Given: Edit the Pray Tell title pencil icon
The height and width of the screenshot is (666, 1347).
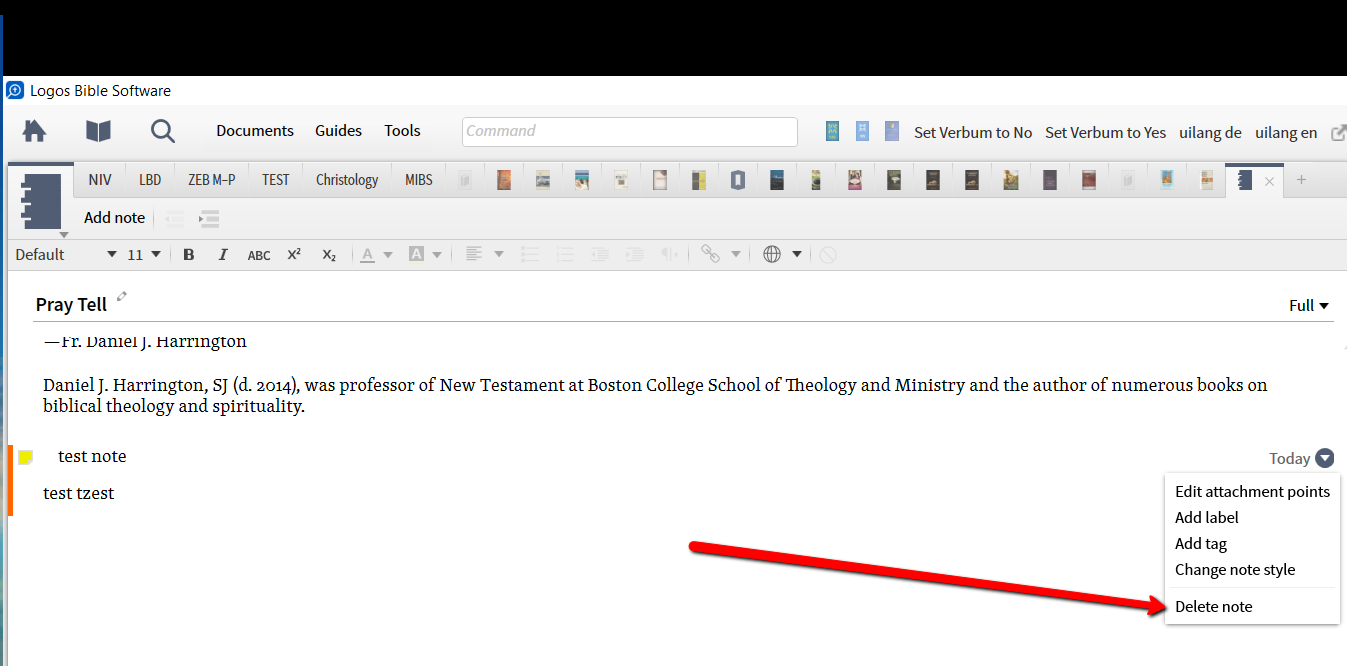Looking at the screenshot, I should click(122, 296).
